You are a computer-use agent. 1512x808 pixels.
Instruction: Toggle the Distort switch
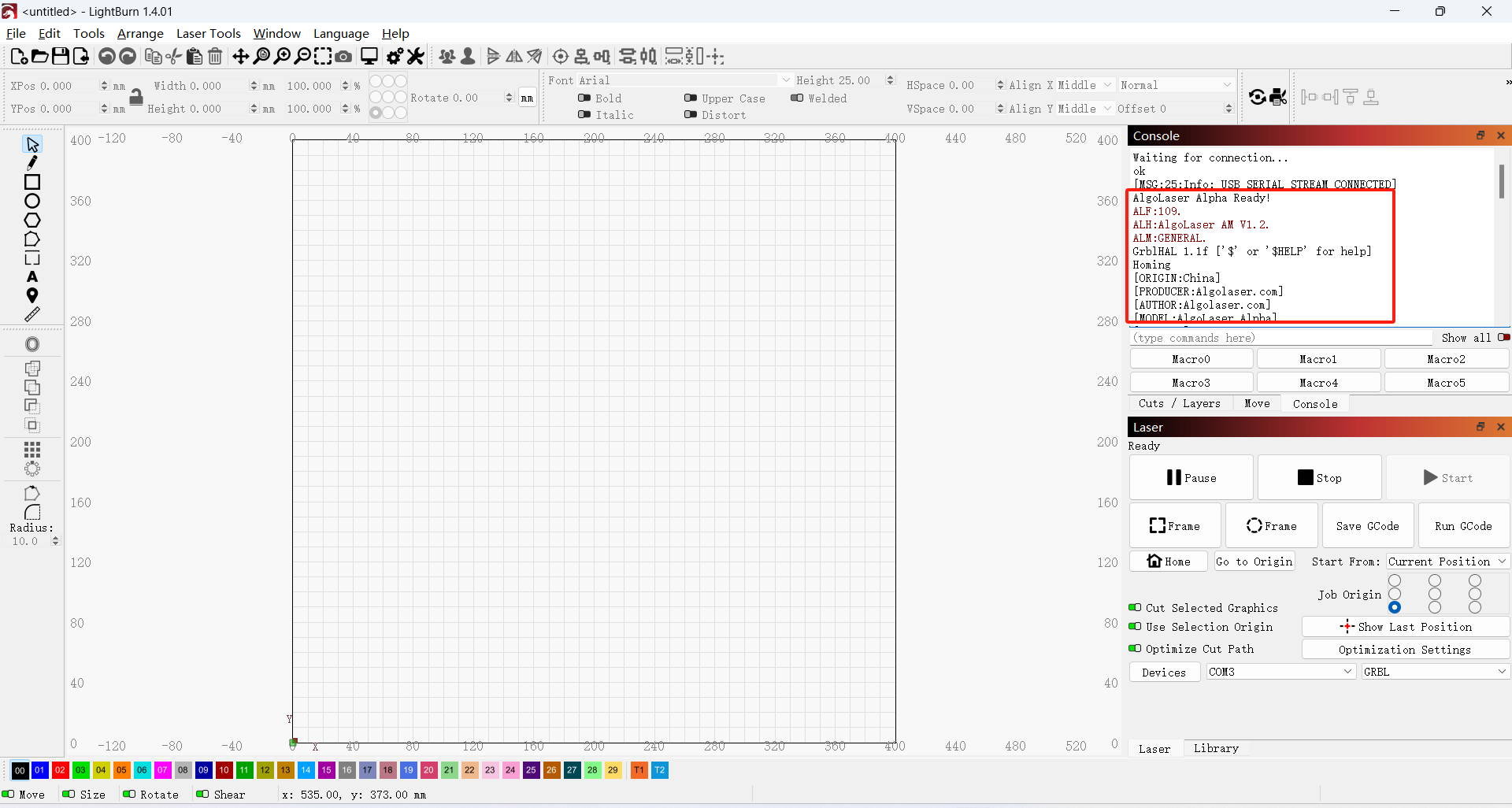tap(691, 114)
